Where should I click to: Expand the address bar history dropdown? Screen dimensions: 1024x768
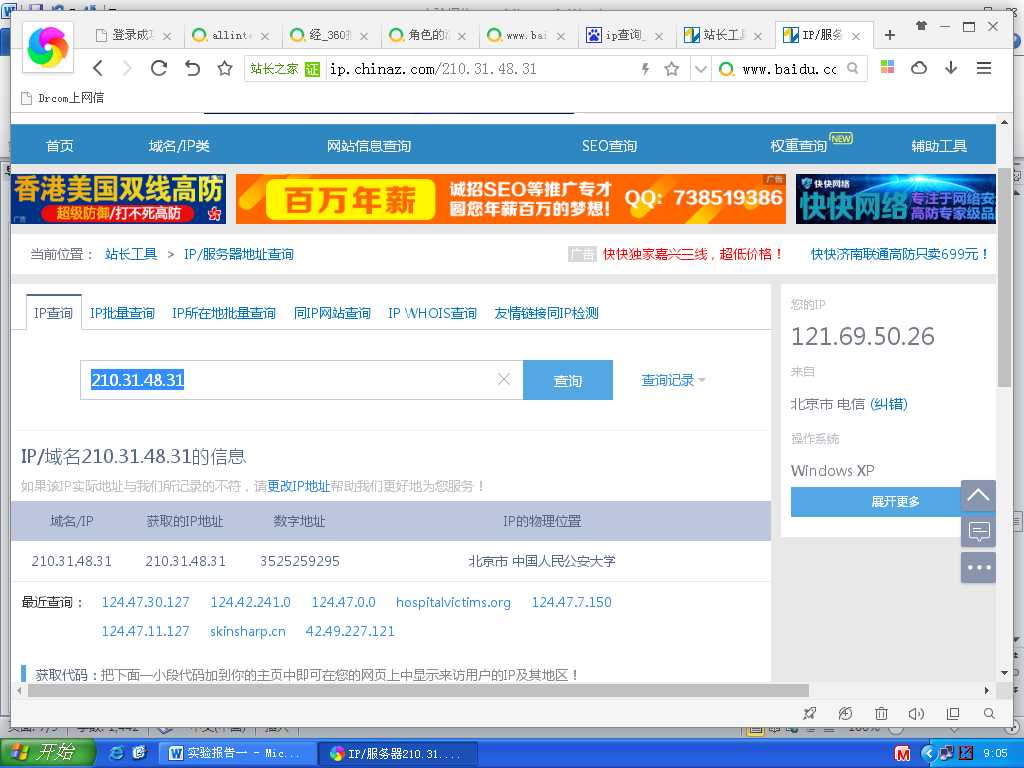[700, 69]
